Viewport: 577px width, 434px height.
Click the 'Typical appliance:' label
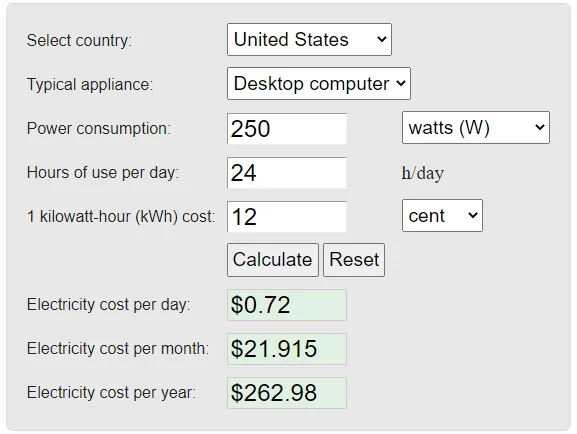(90, 84)
